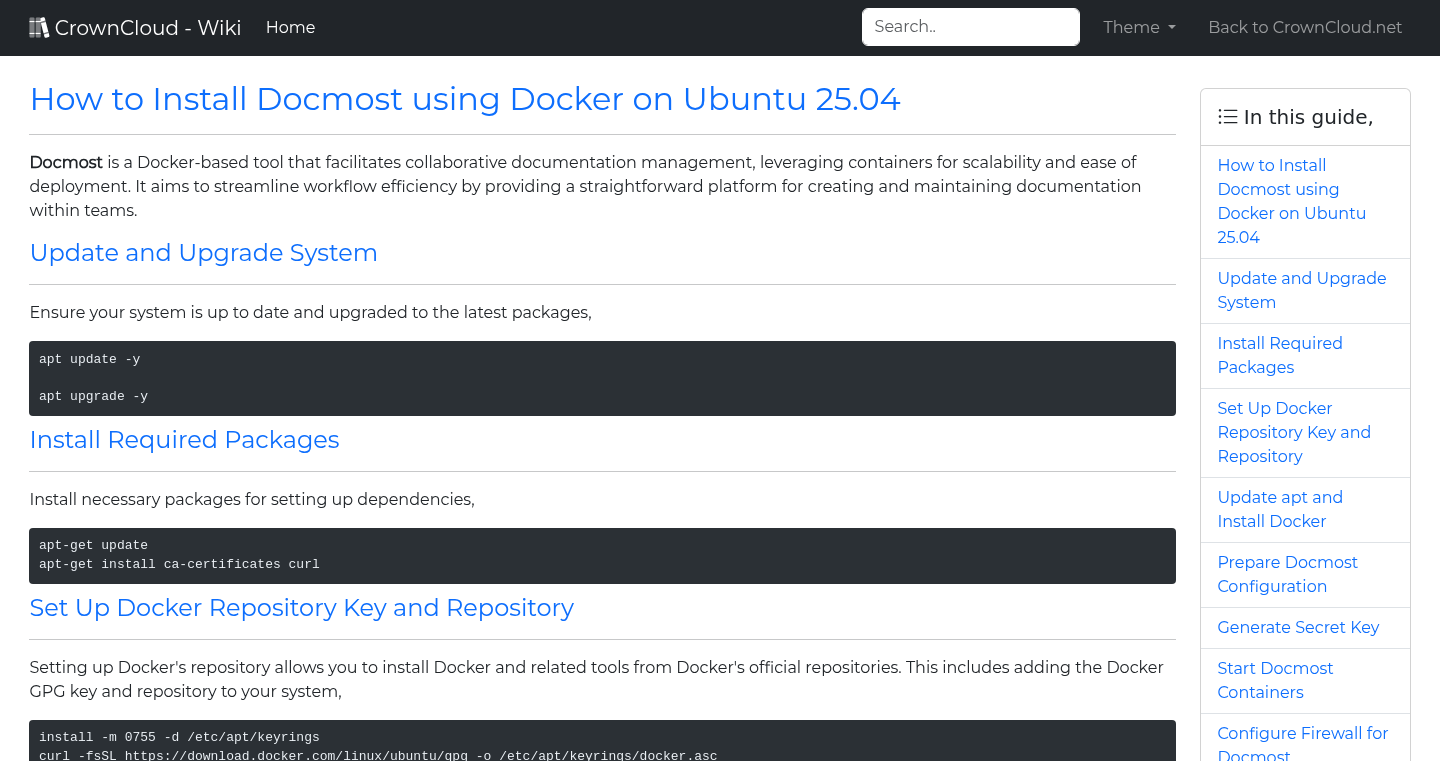Select 'Generate Secret Key' in sidebar
Image resolution: width=1440 pixels, height=761 pixels.
(1297, 627)
